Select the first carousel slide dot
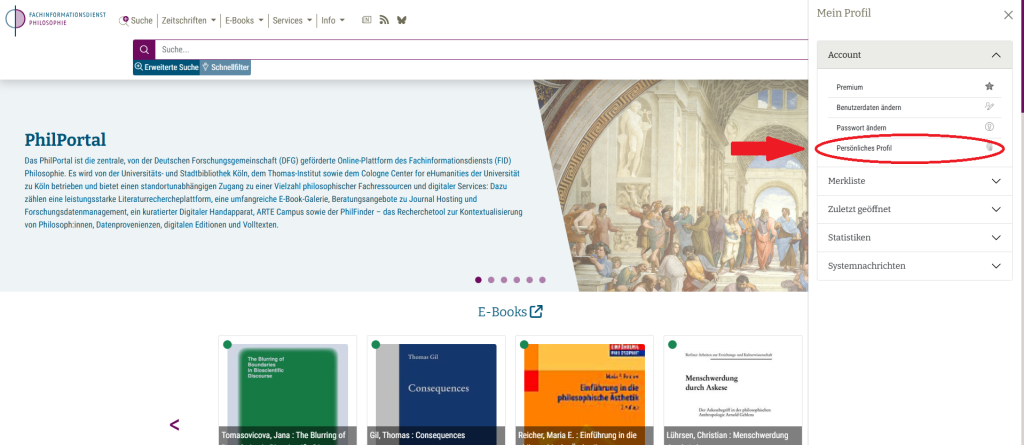Viewport: 1024px width, 445px height. pyautogui.click(x=478, y=280)
